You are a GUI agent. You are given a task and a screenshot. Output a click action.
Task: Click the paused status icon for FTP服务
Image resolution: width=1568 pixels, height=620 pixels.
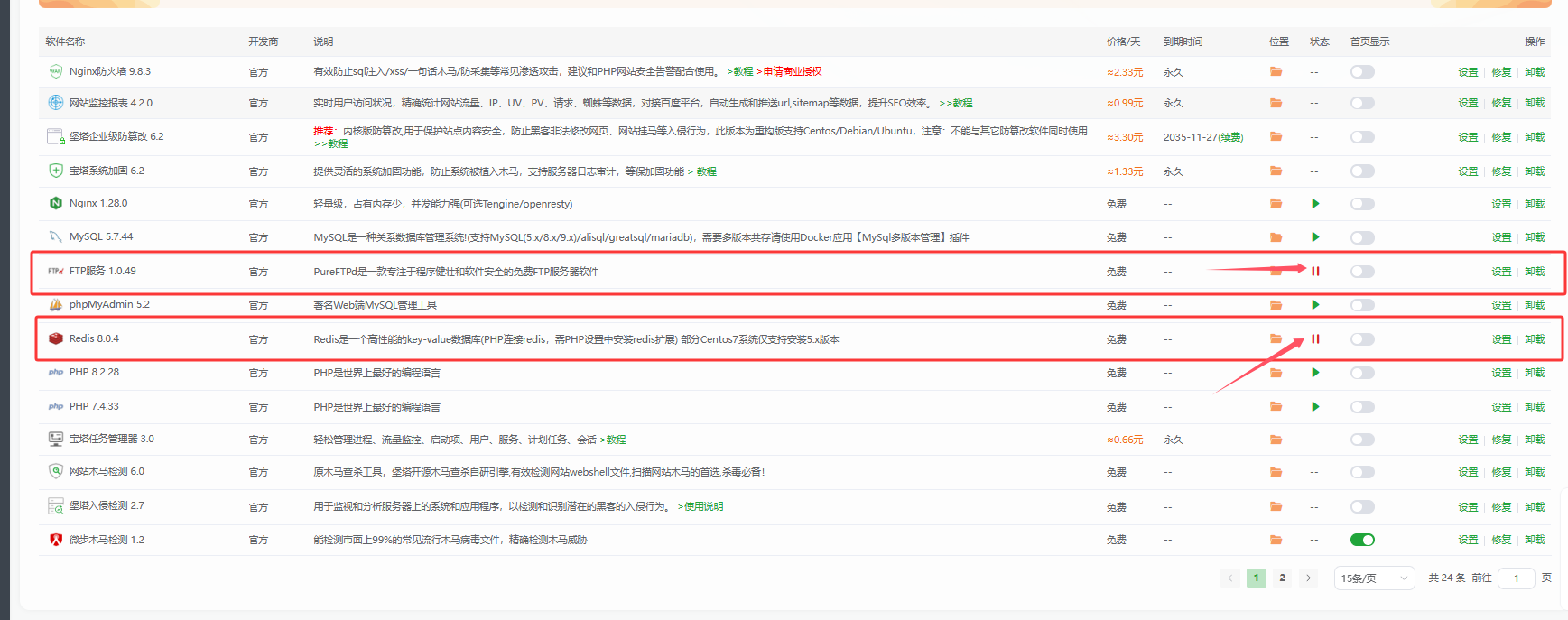tap(1315, 271)
